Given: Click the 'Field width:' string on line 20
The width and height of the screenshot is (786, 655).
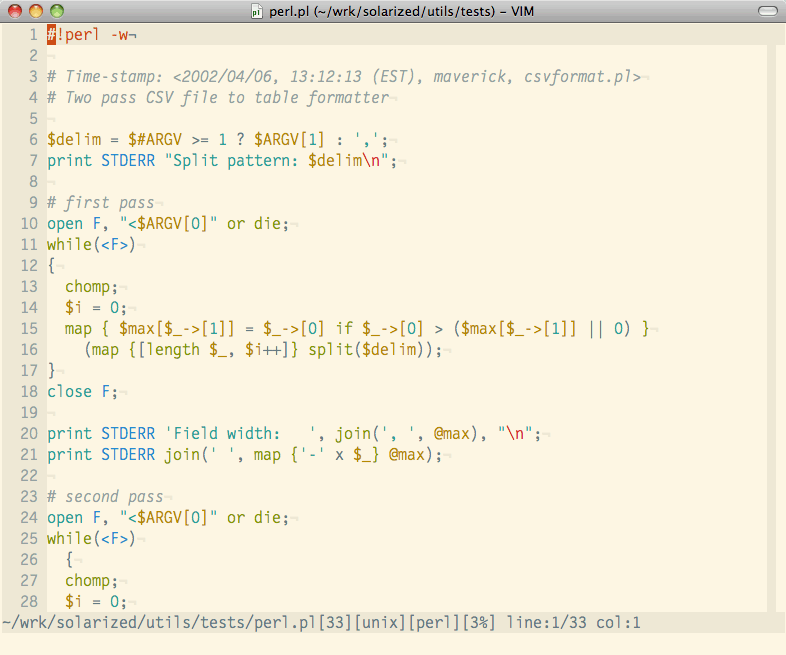Looking at the screenshot, I should coord(240,434).
